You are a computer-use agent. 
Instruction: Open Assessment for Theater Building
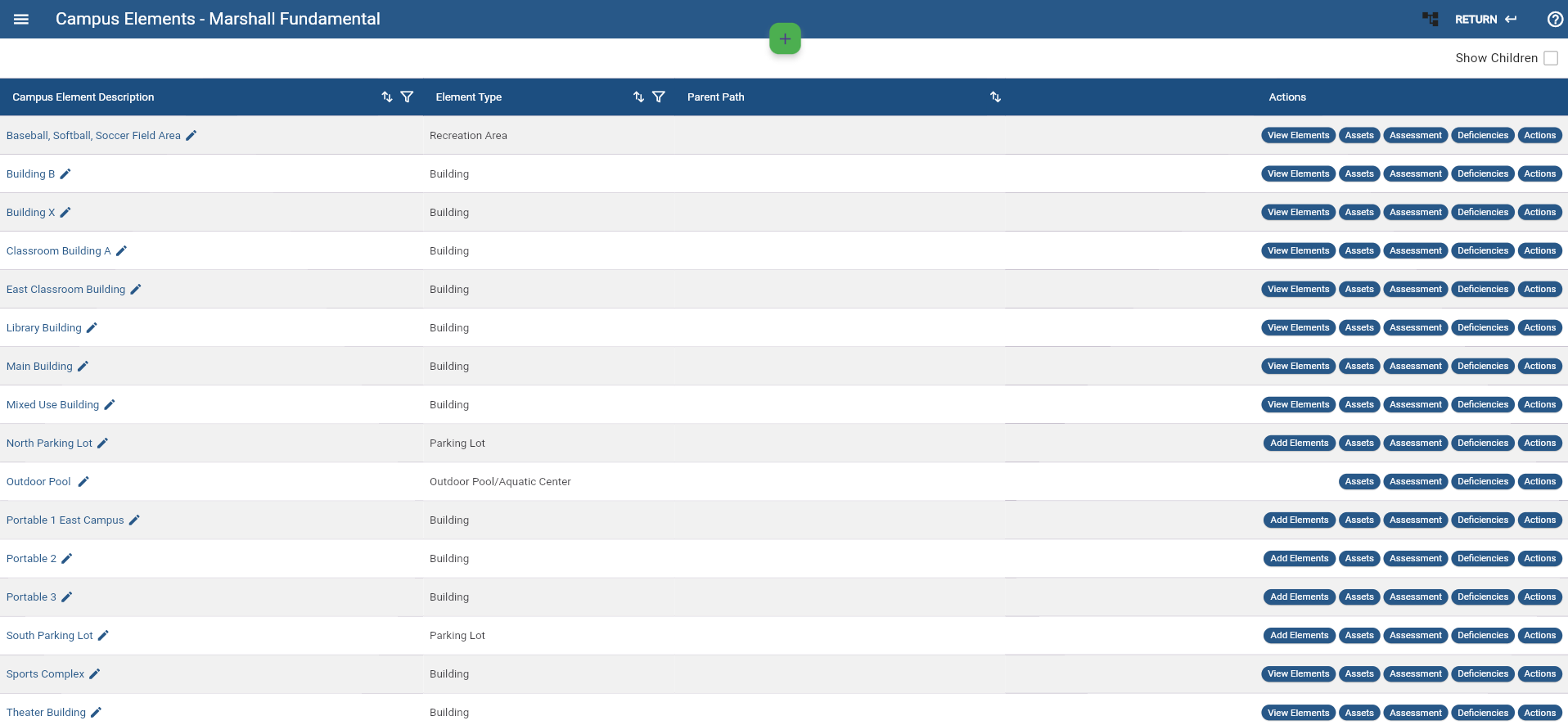click(x=1416, y=713)
